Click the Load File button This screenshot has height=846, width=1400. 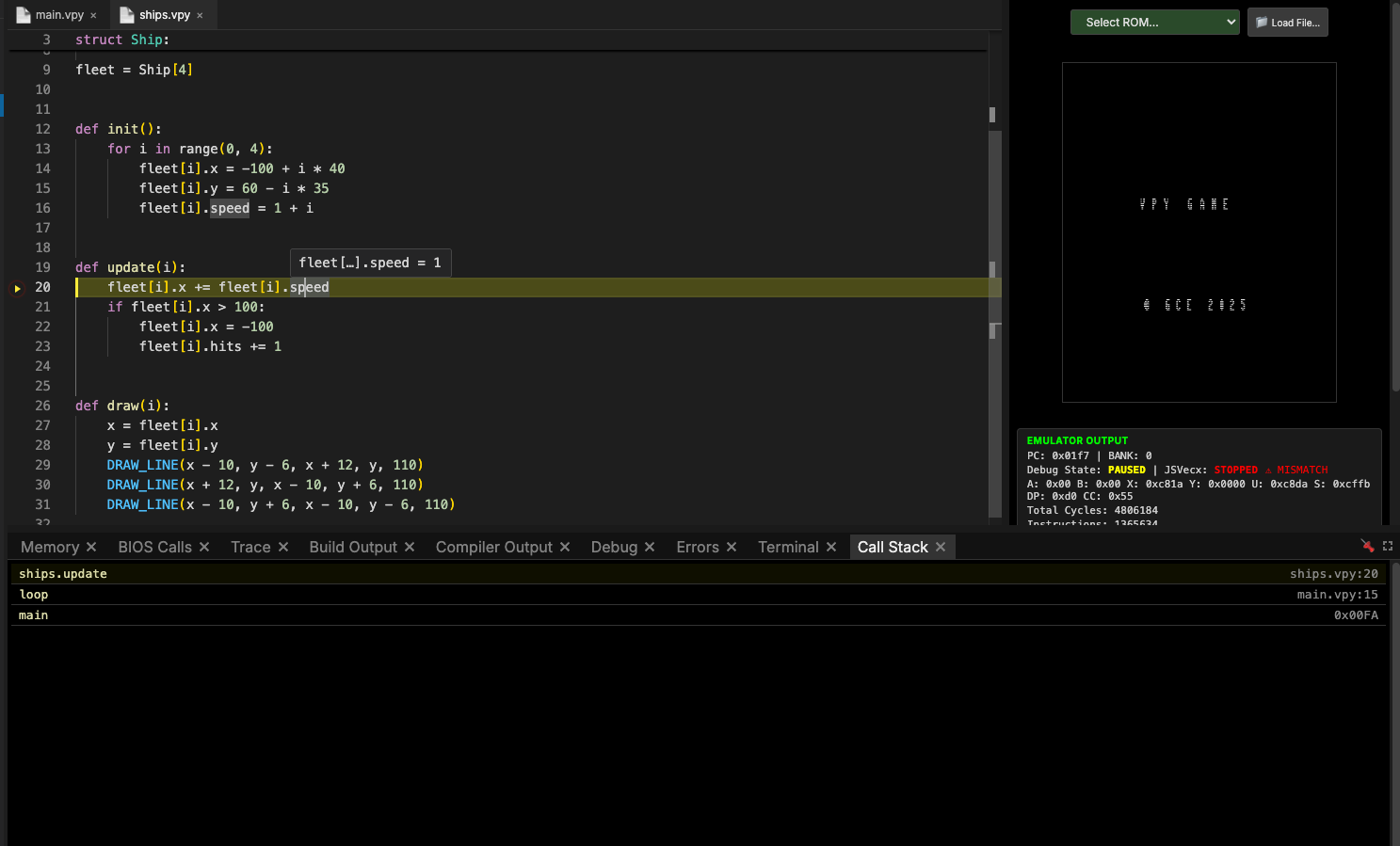pyautogui.click(x=1287, y=23)
